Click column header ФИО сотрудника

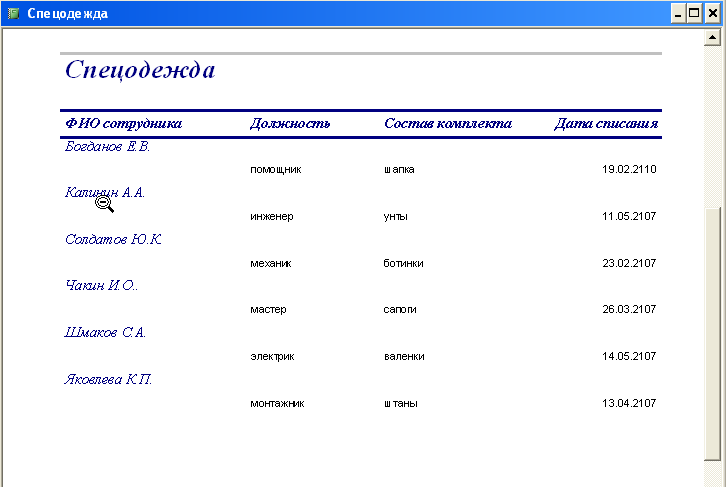pos(124,124)
